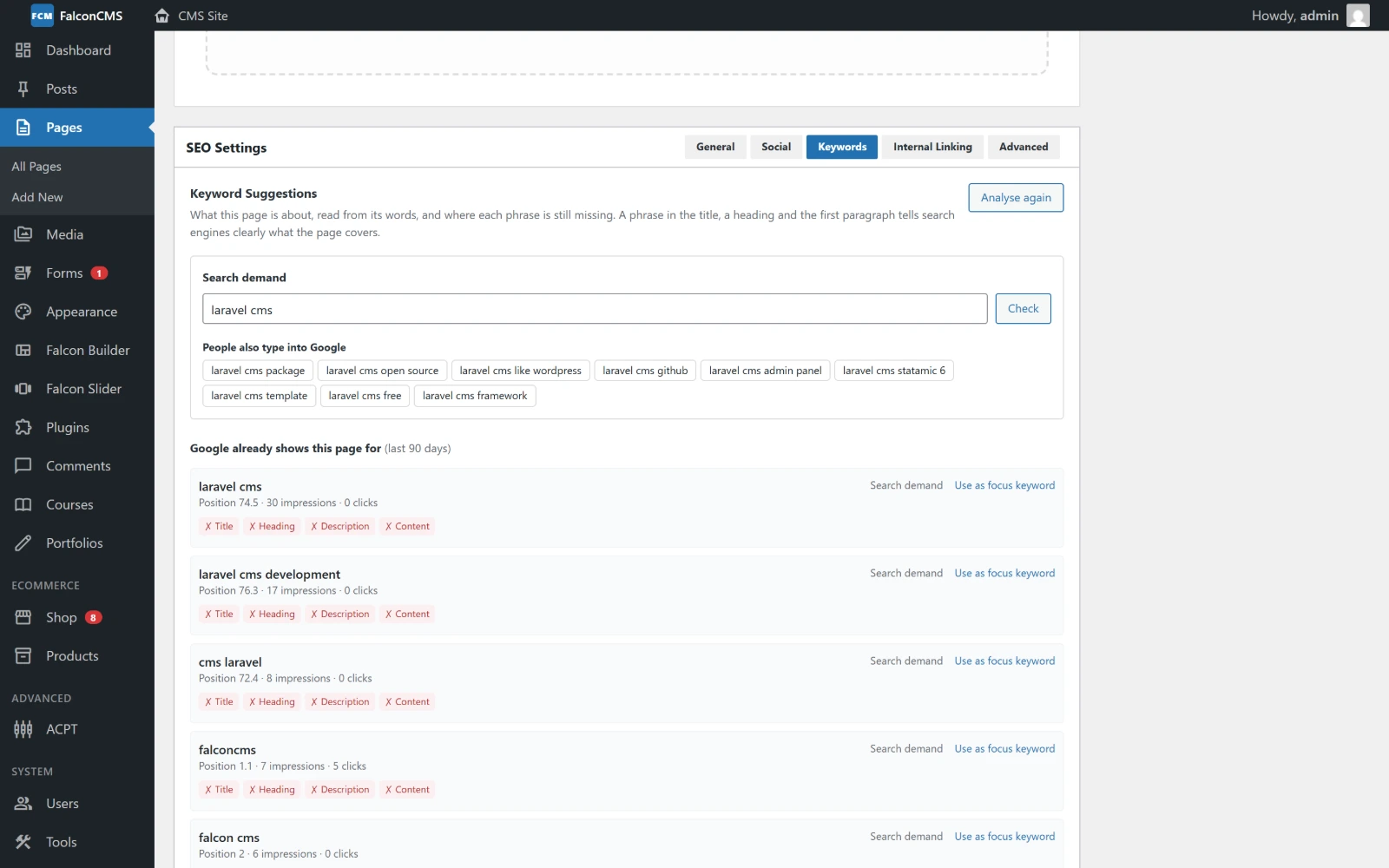Click the ACPT sliders icon
This screenshot has height=868, width=1389.
(x=23, y=729)
